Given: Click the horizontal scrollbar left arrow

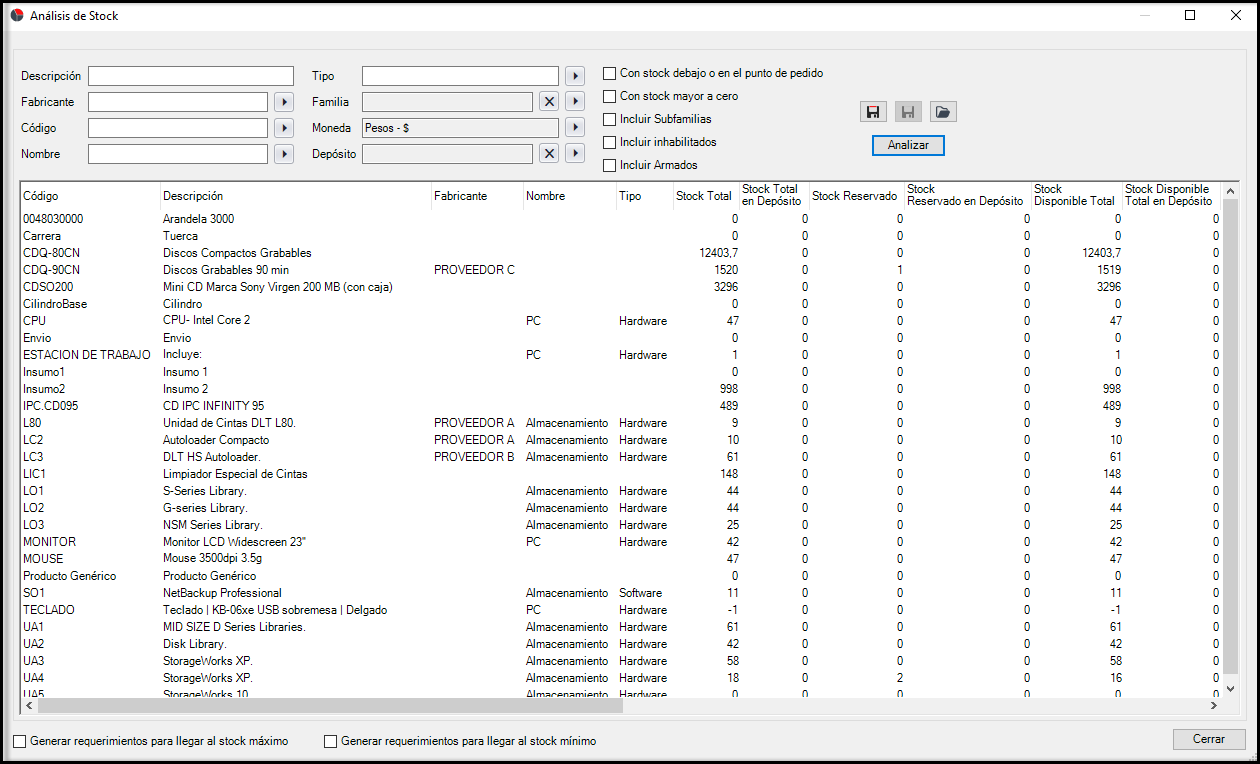Looking at the screenshot, I should 29,706.
